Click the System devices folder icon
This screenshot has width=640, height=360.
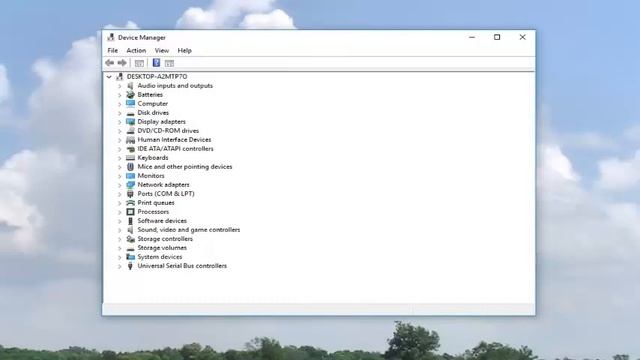click(130, 257)
